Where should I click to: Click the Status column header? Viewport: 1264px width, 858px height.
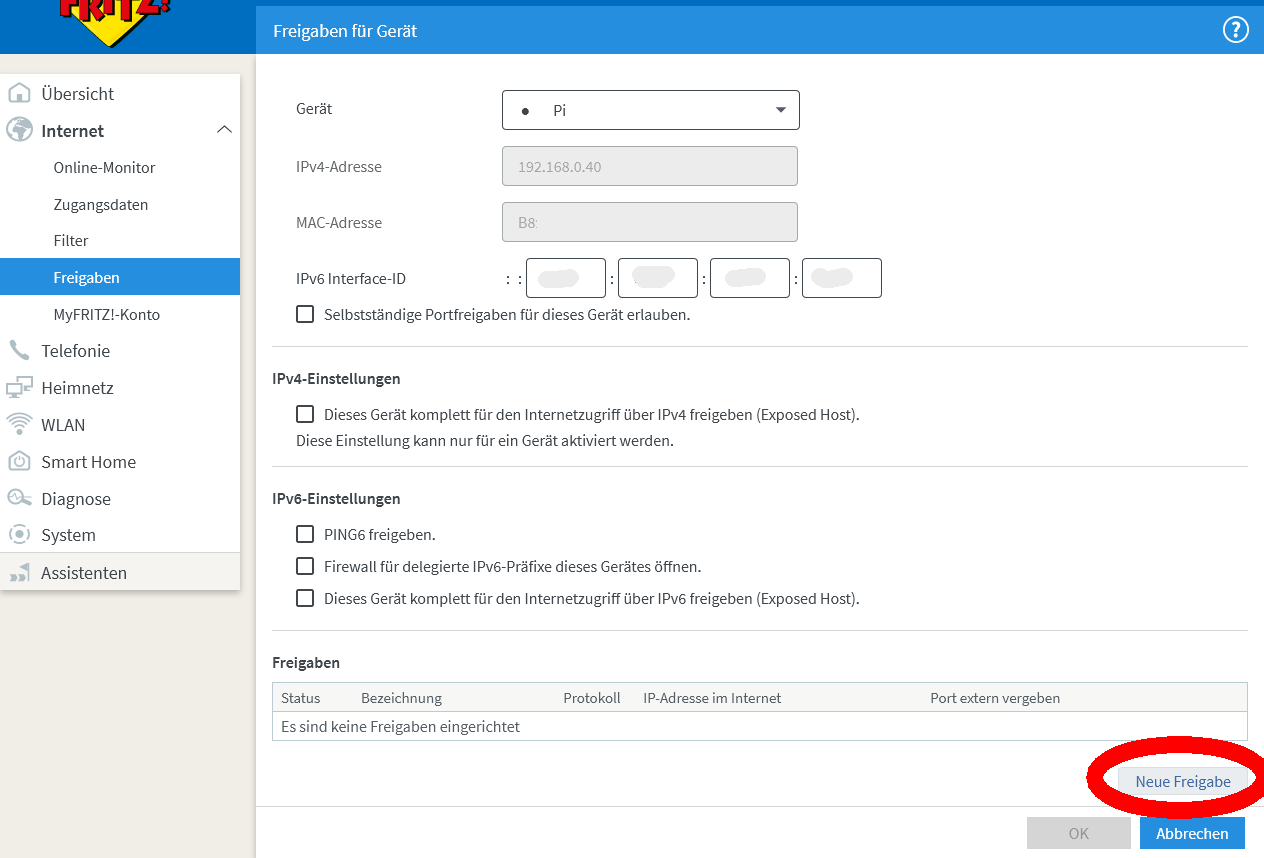pyautogui.click(x=300, y=698)
